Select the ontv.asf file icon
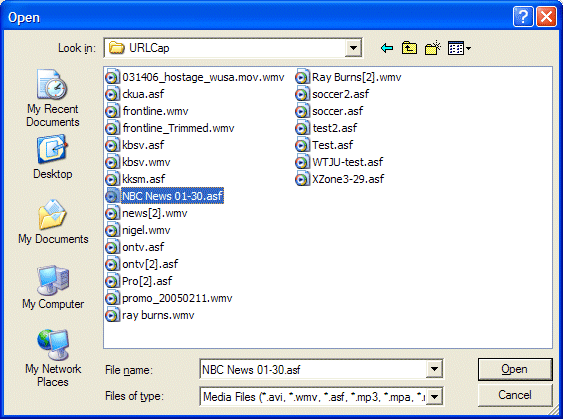563x419 pixels. click(112, 247)
